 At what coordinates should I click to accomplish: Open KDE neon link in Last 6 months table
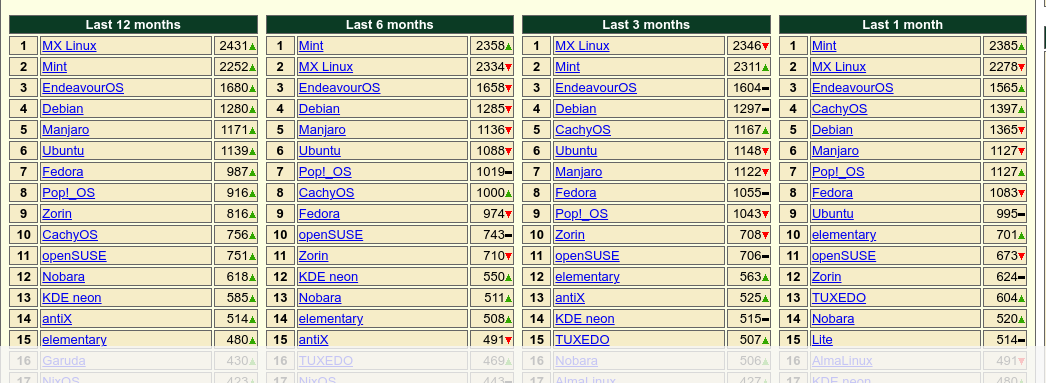click(328, 277)
